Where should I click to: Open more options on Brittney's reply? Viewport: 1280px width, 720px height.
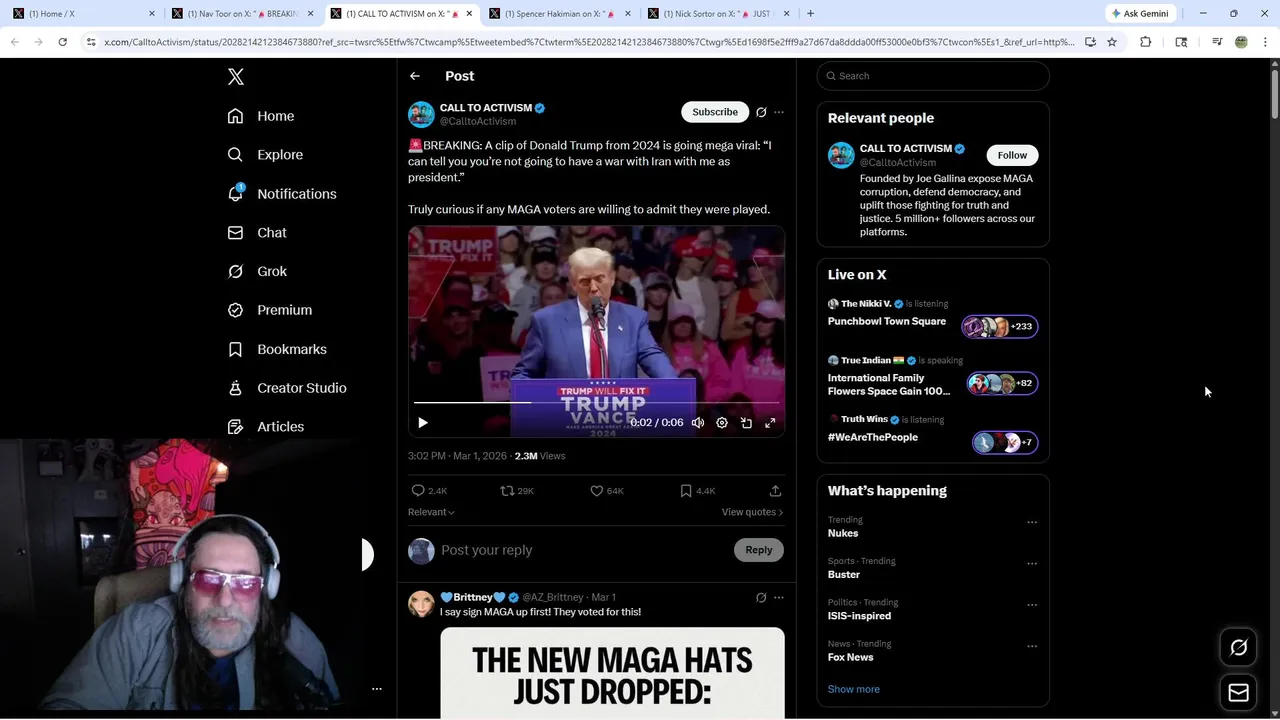coord(779,598)
